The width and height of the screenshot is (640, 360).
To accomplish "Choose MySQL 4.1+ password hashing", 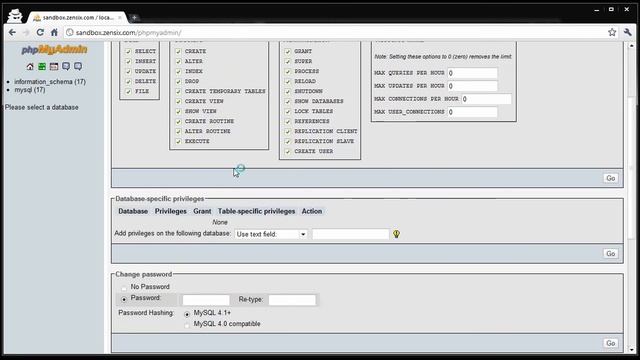I will (x=187, y=314).
